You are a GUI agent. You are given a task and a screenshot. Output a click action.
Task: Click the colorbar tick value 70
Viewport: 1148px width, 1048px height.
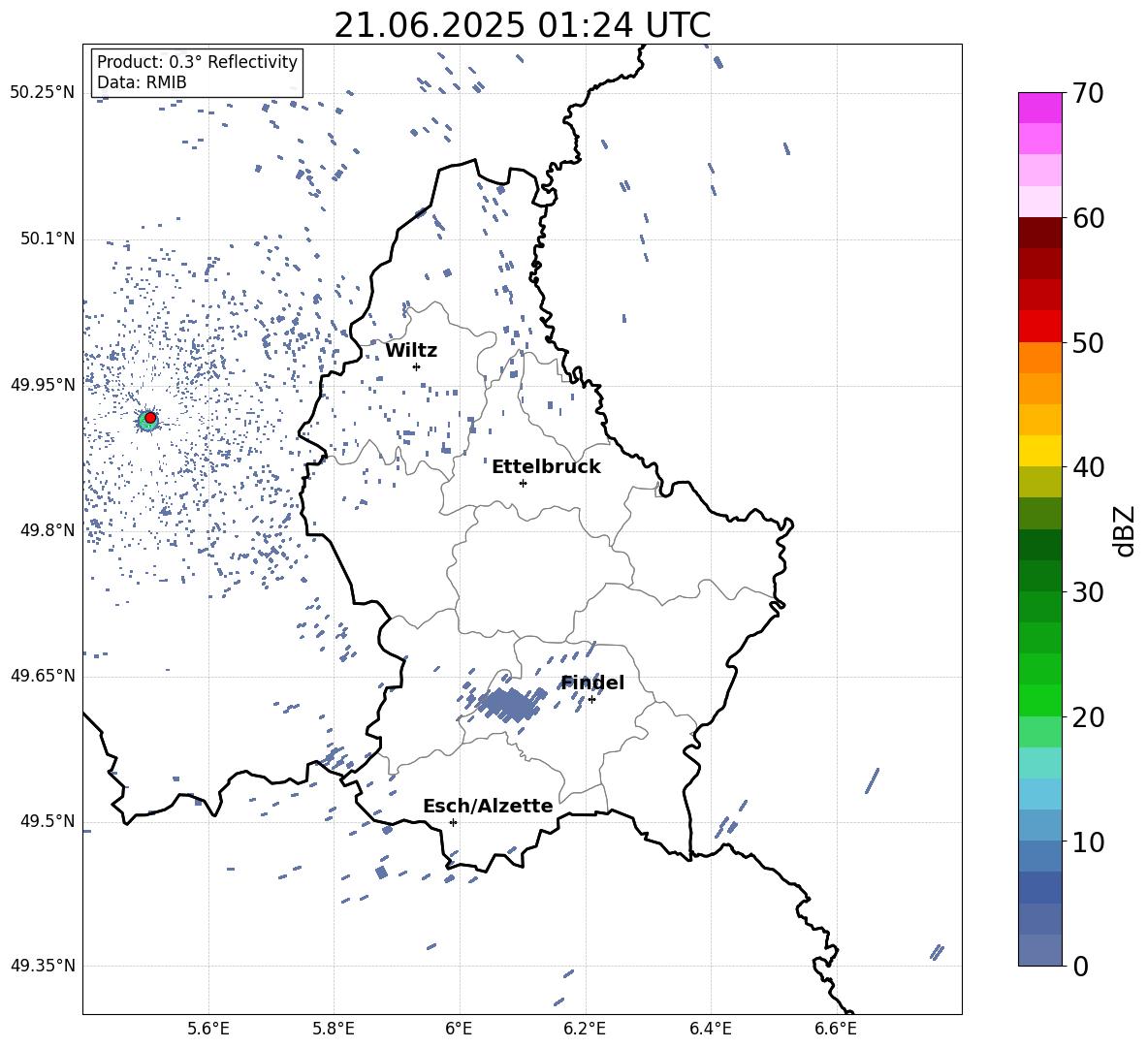[1089, 93]
